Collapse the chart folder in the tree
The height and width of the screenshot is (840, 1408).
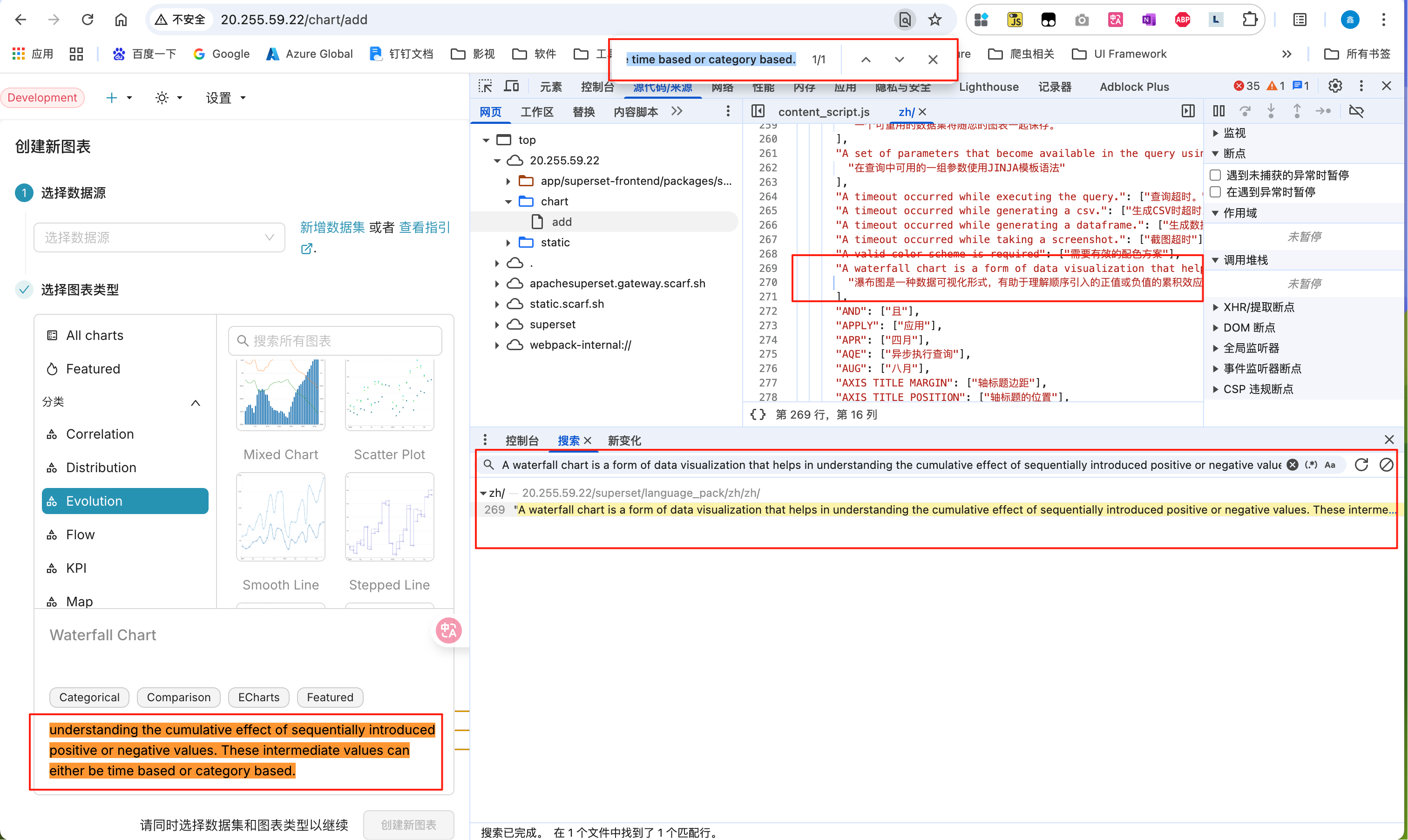pyautogui.click(x=508, y=202)
